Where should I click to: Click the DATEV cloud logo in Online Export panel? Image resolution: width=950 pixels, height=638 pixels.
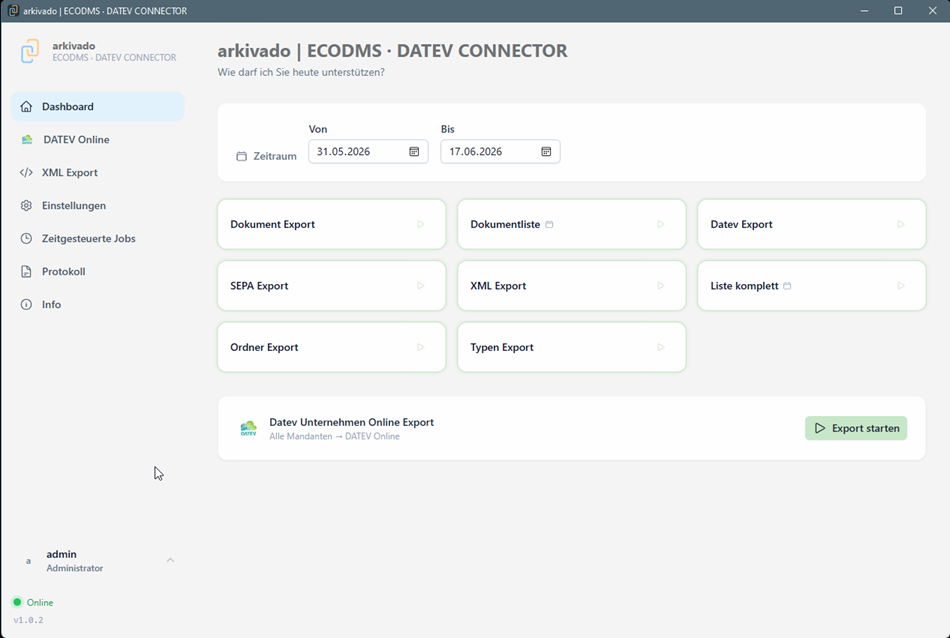[248, 428]
